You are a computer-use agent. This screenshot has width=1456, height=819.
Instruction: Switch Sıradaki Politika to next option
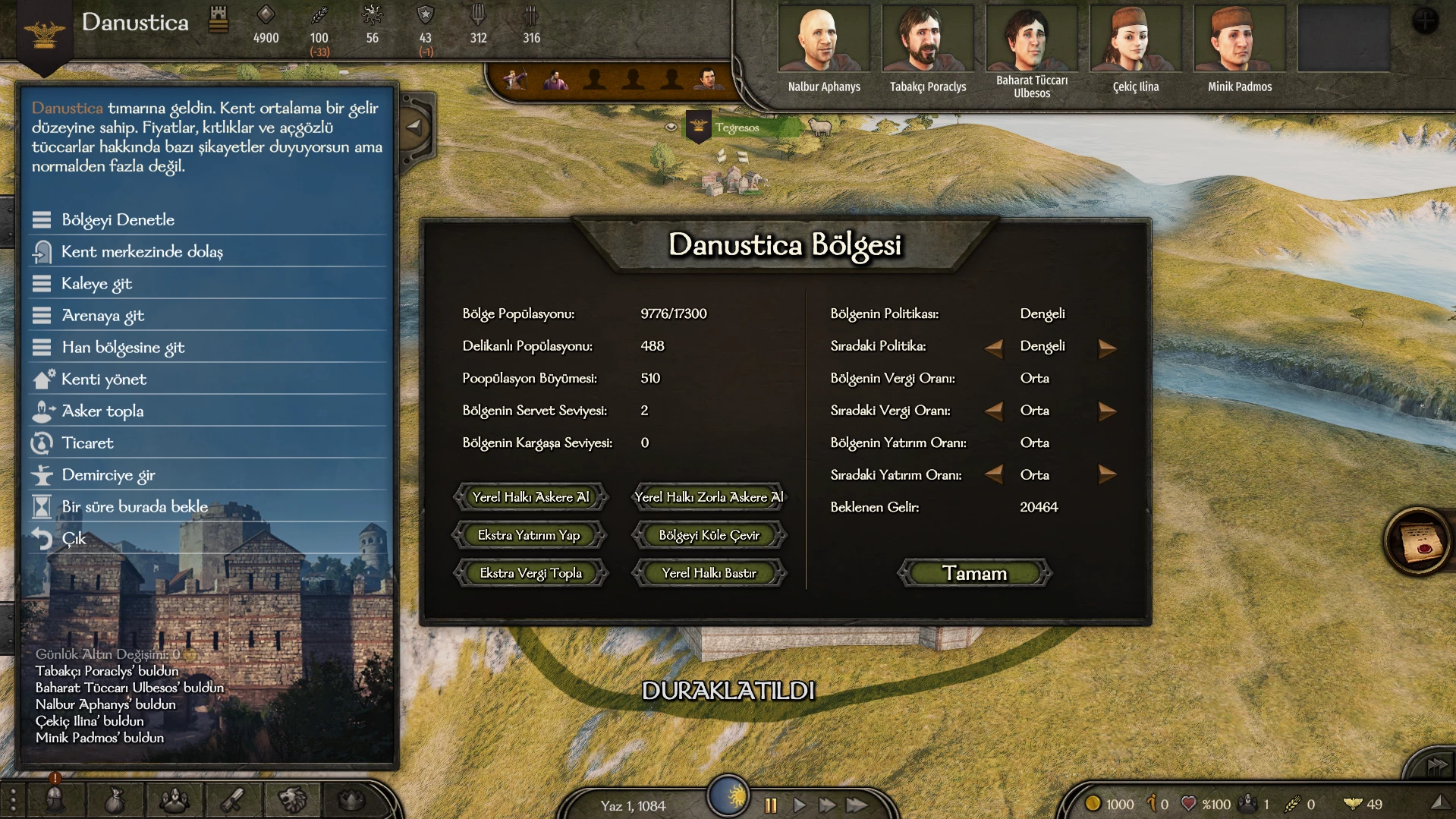click(1108, 347)
